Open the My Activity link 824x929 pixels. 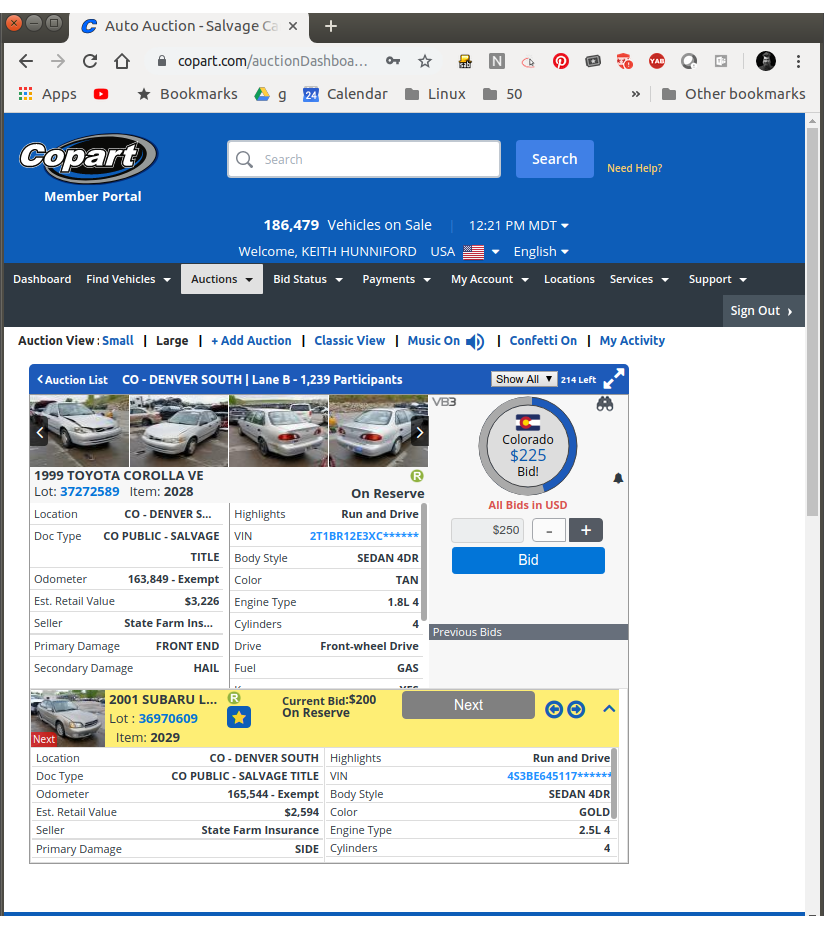[x=632, y=341]
